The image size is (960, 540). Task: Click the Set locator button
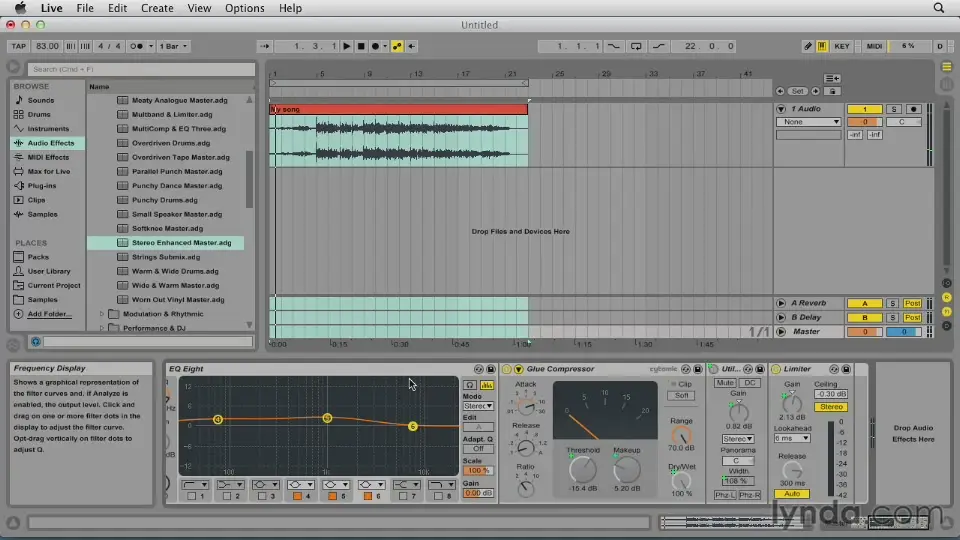point(797,91)
